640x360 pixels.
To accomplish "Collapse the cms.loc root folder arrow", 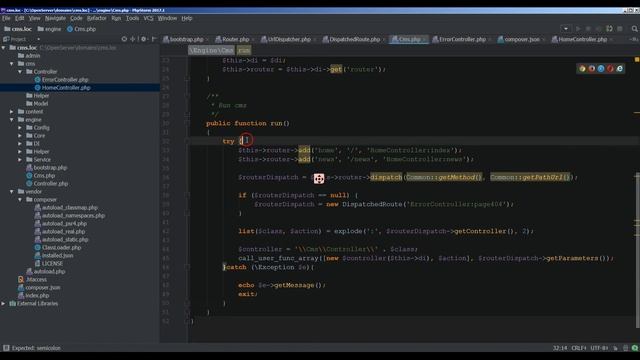I will 4,48.
